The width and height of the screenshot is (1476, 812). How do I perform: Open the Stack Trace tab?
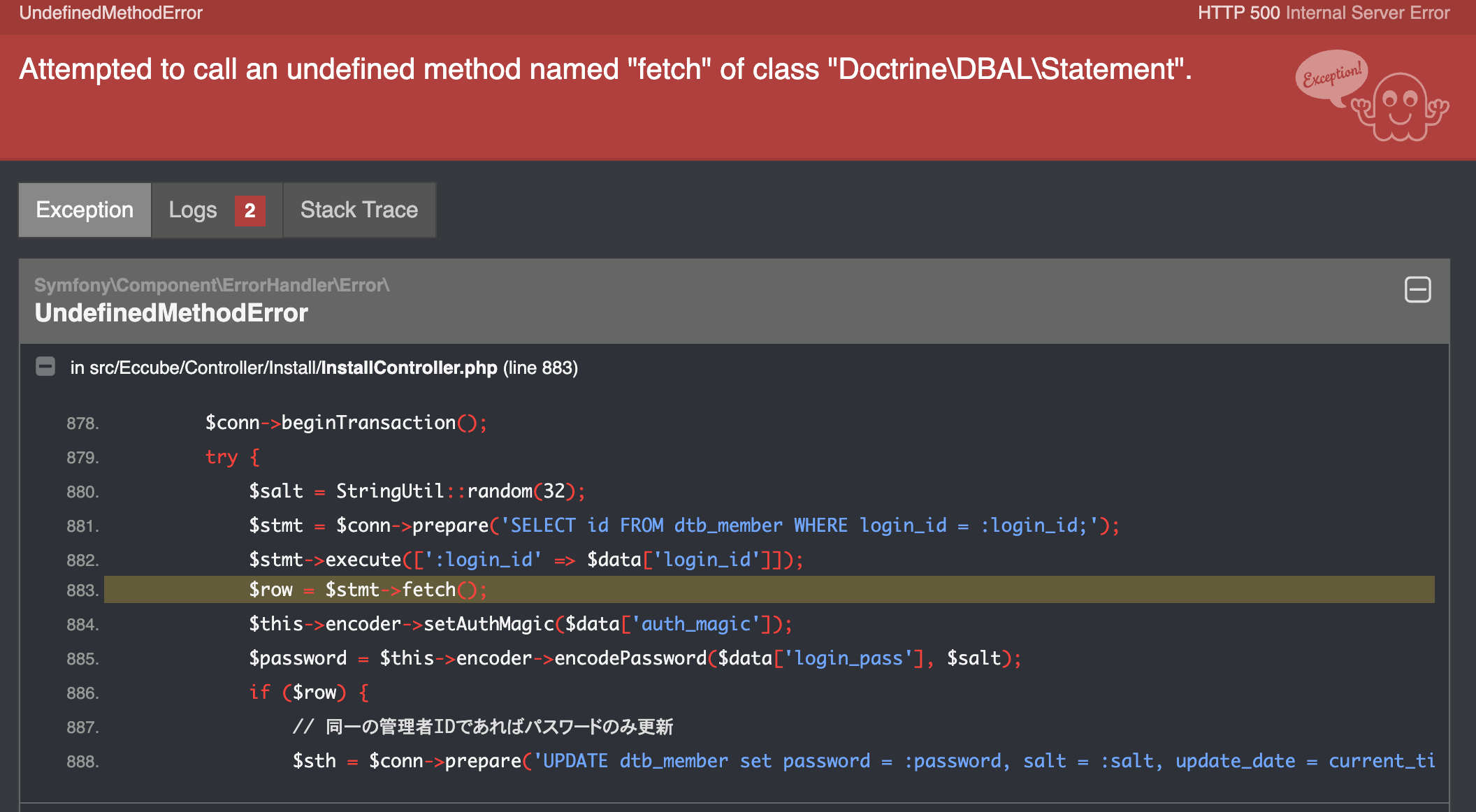[359, 210]
